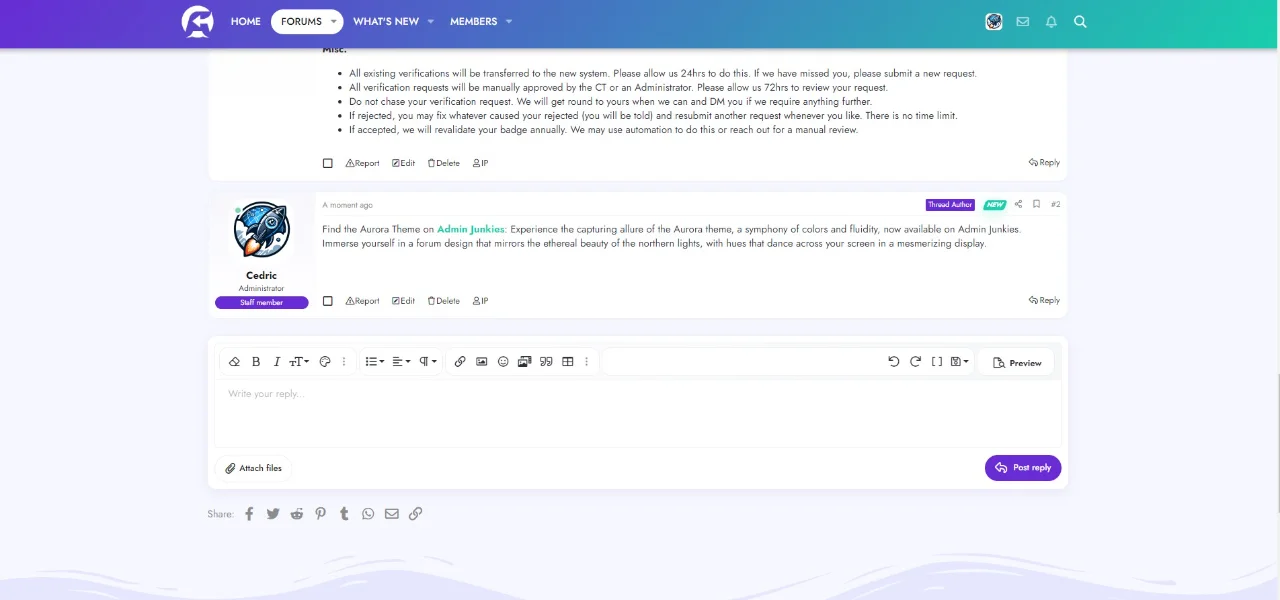Open the search magnifier icon
1280x600 pixels.
1080,21
